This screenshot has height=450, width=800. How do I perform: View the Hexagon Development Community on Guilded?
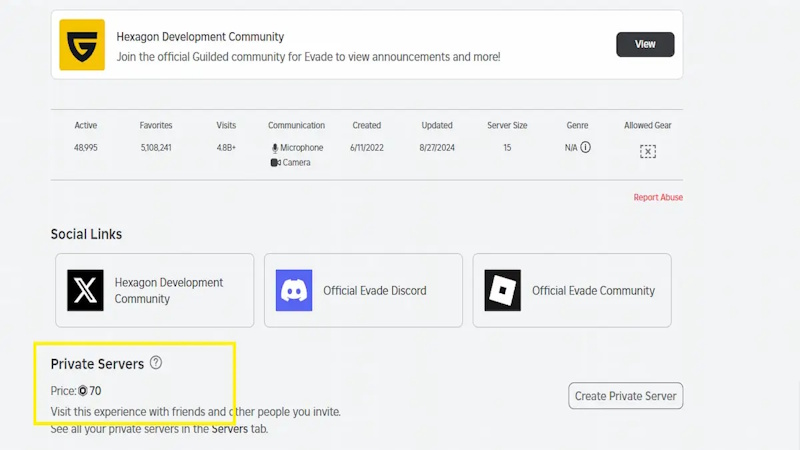[645, 44]
